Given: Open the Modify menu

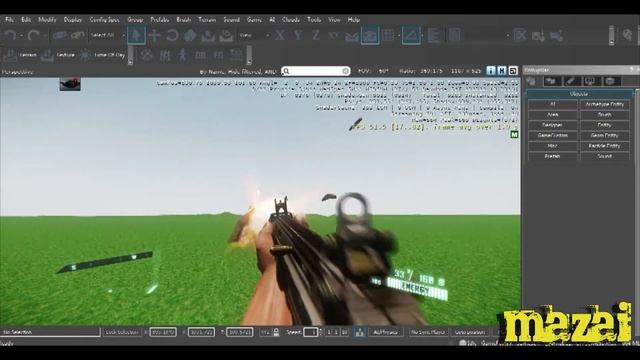Looking at the screenshot, I should point(47,20).
